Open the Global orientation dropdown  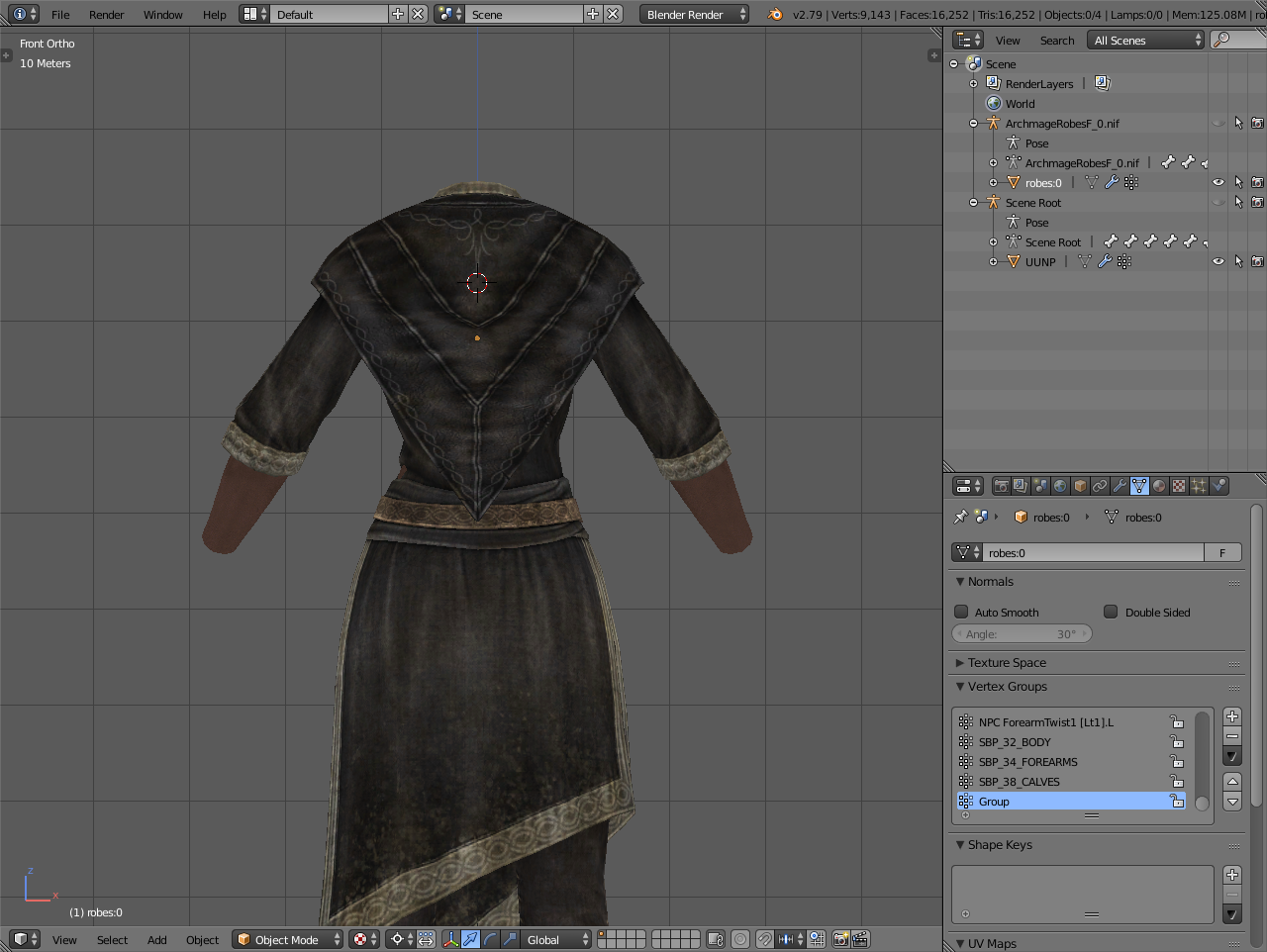pos(557,939)
